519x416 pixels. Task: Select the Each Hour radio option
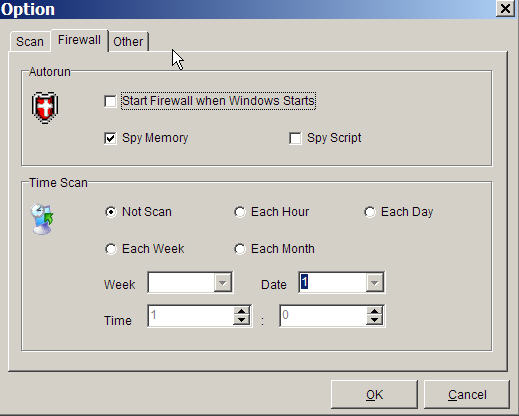click(240, 212)
